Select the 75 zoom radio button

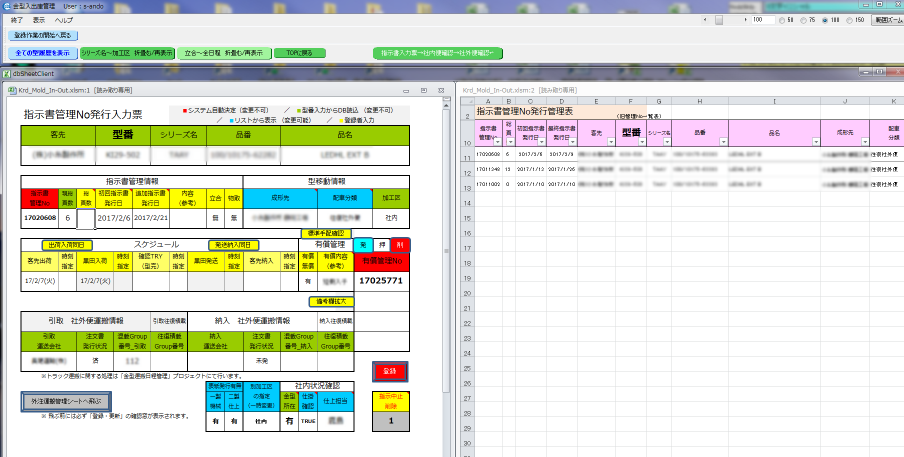tap(804, 19)
